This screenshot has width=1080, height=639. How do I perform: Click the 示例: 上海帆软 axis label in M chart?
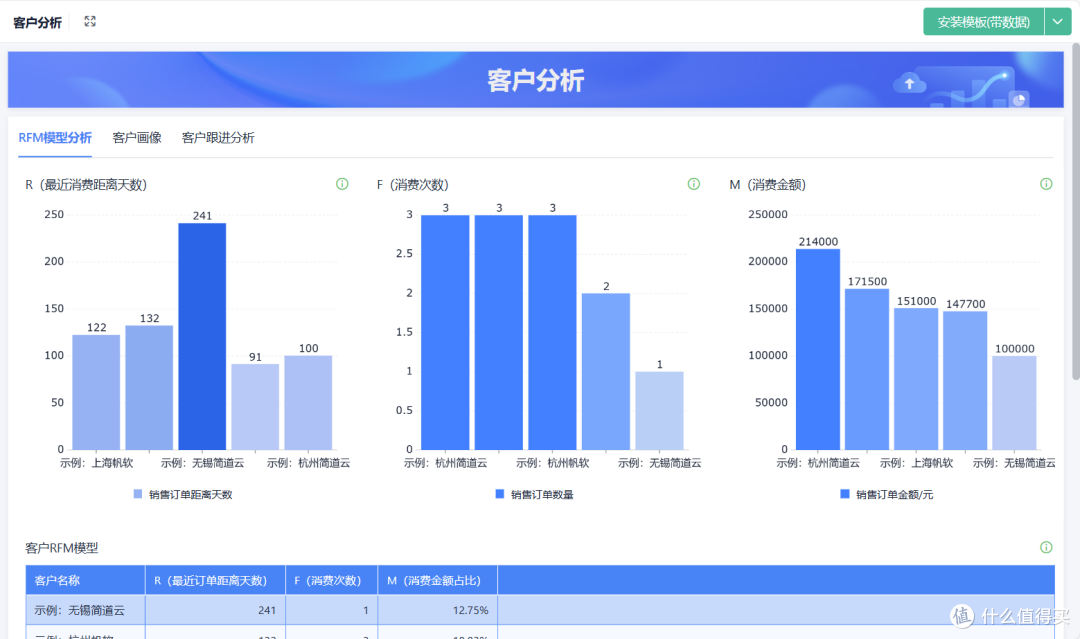pos(916,463)
